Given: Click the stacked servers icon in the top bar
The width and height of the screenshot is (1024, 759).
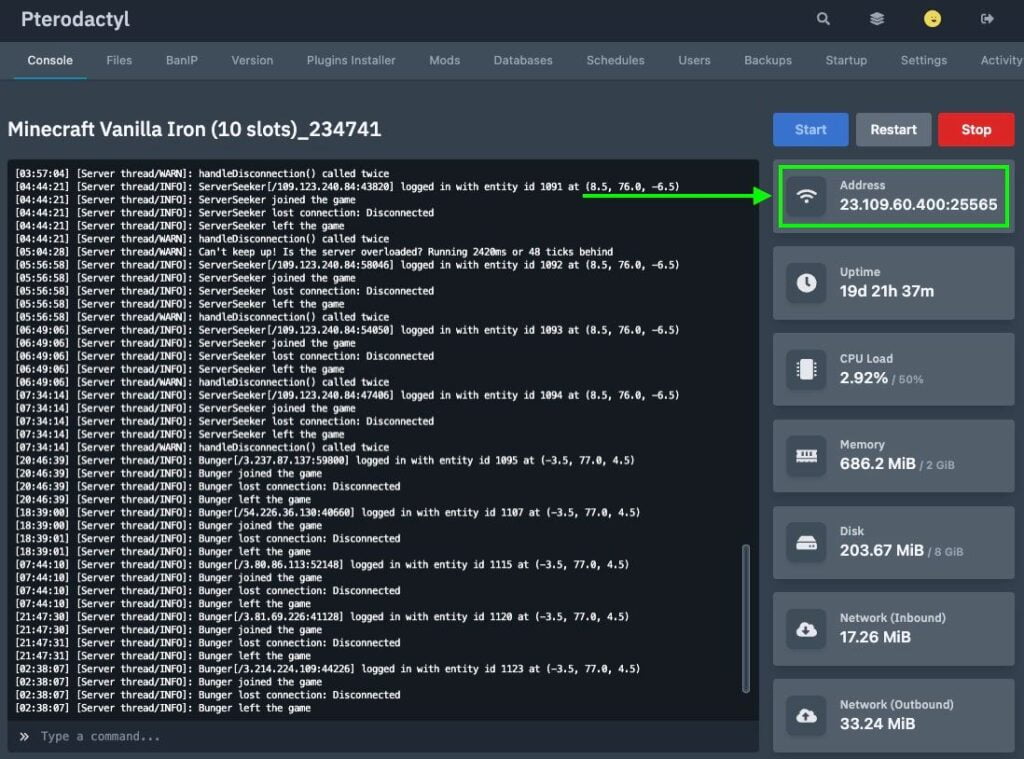Looking at the screenshot, I should click(x=877, y=19).
